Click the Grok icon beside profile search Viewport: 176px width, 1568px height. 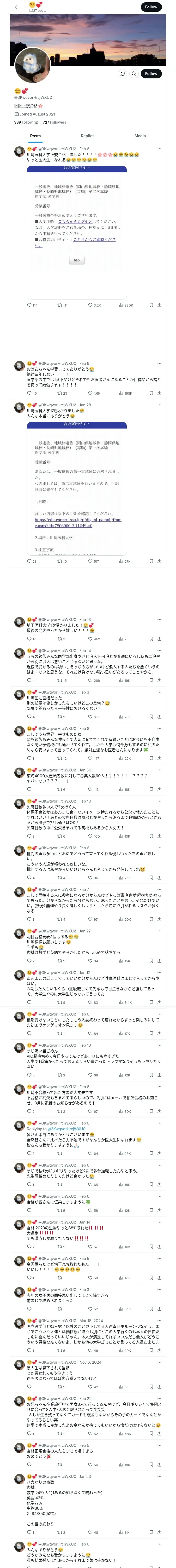click(x=123, y=74)
